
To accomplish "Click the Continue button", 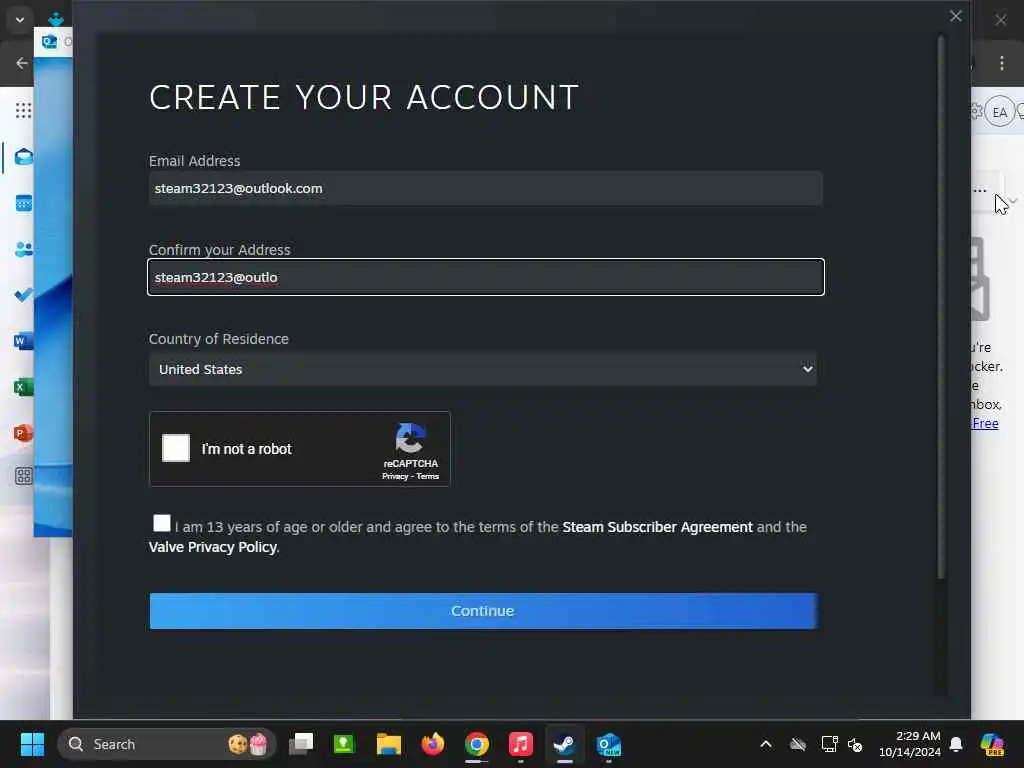I will point(483,611).
